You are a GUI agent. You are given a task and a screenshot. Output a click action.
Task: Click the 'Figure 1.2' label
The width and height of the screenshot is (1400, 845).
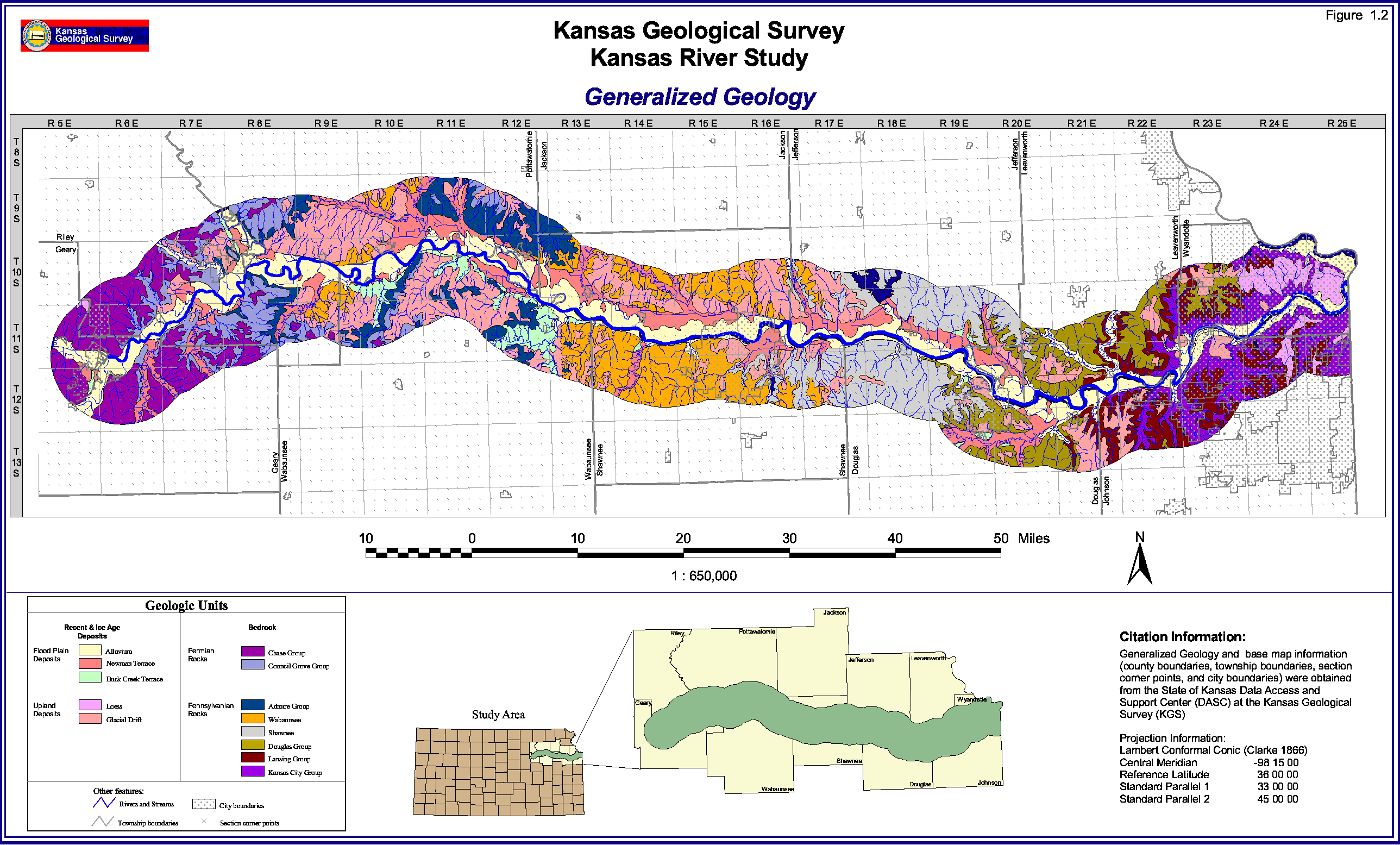[x=1356, y=15]
